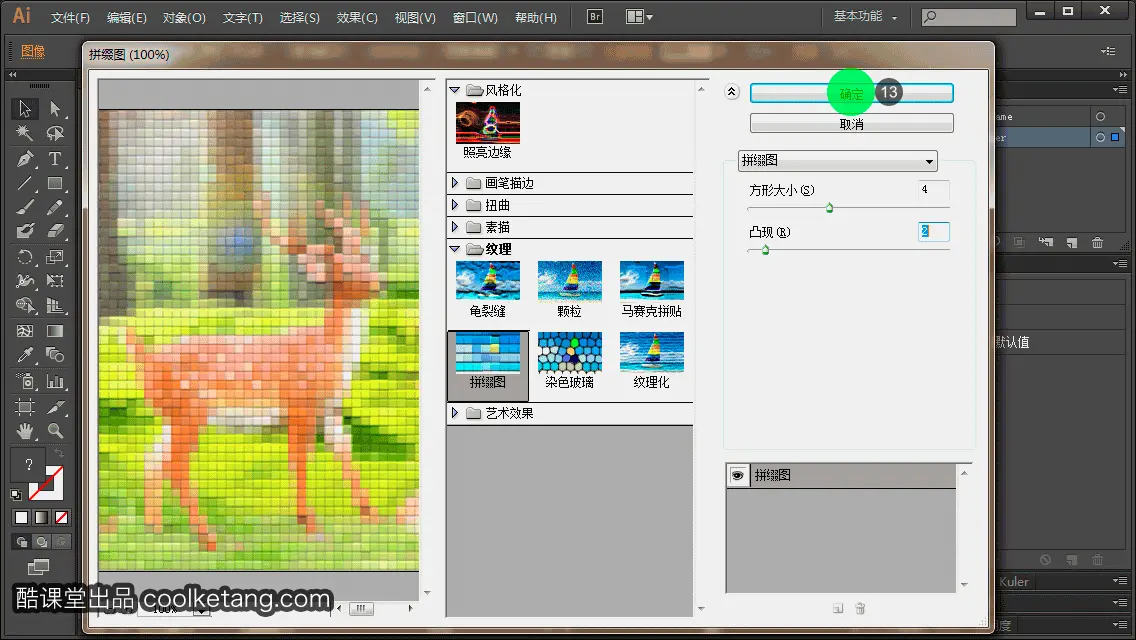This screenshot has height=640, width=1136.
Task: Click the 方形大小 value field
Action: click(x=933, y=190)
